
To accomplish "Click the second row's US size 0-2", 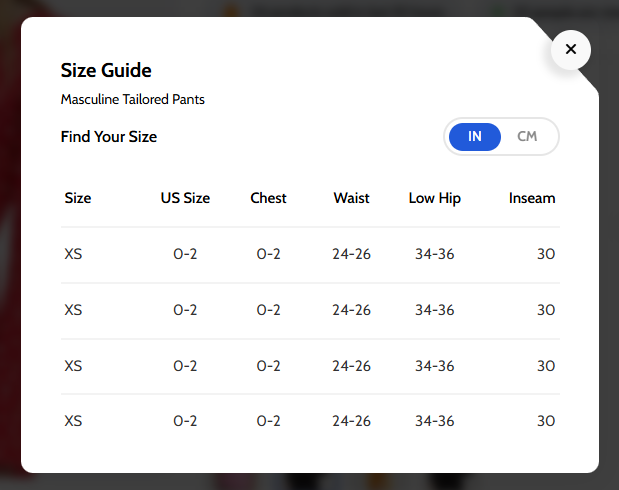I will pos(185,310).
